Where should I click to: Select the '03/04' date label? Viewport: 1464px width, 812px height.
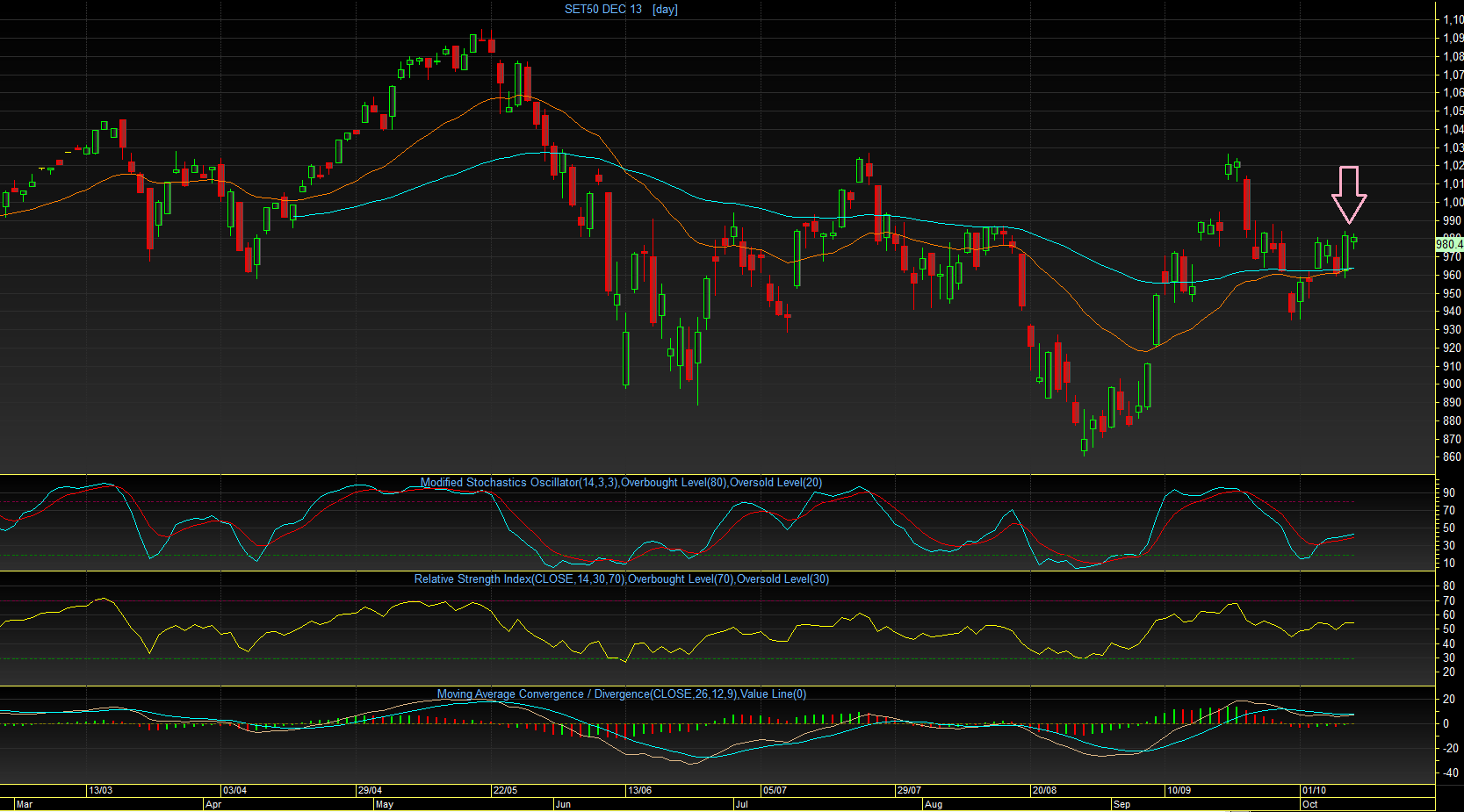[234, 790]
